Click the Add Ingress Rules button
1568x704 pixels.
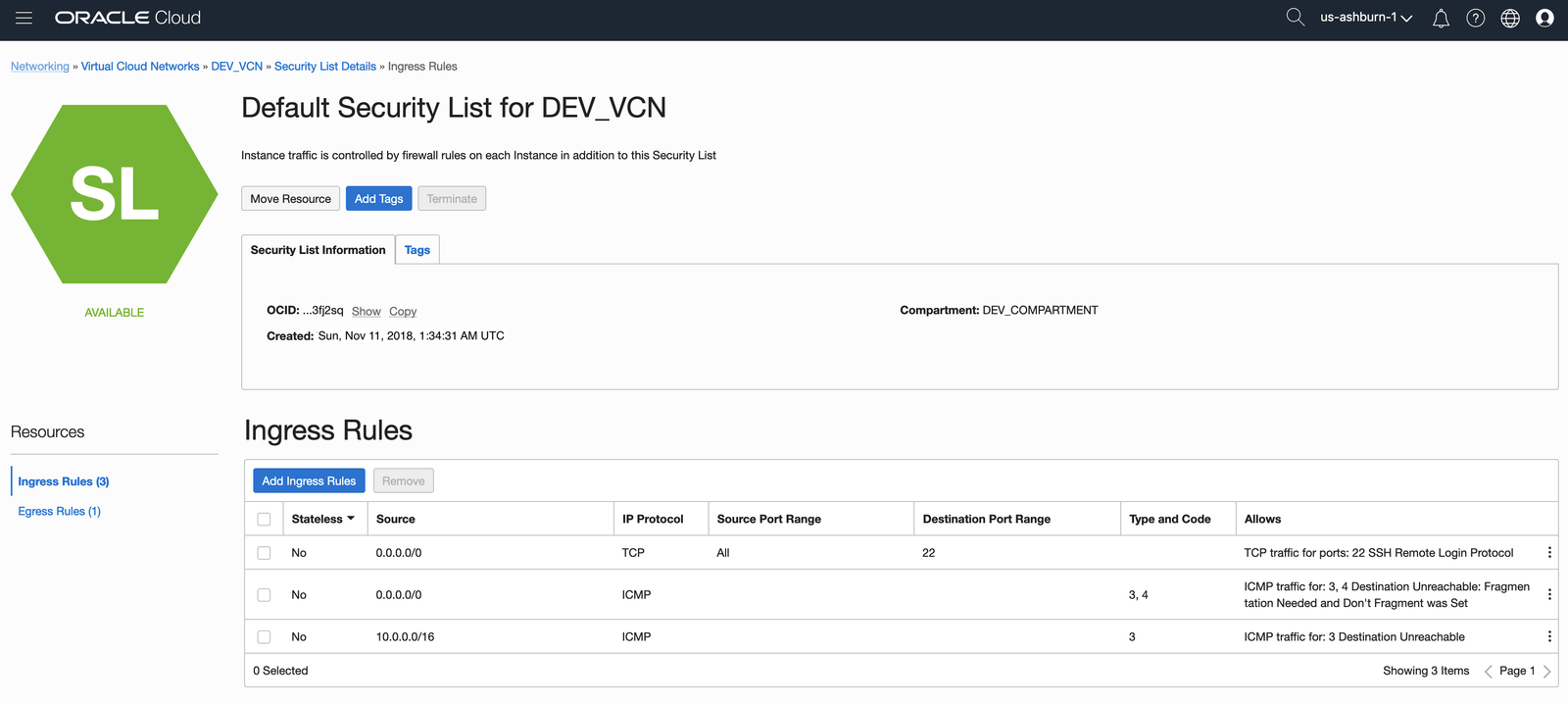[x=309, y=481]
